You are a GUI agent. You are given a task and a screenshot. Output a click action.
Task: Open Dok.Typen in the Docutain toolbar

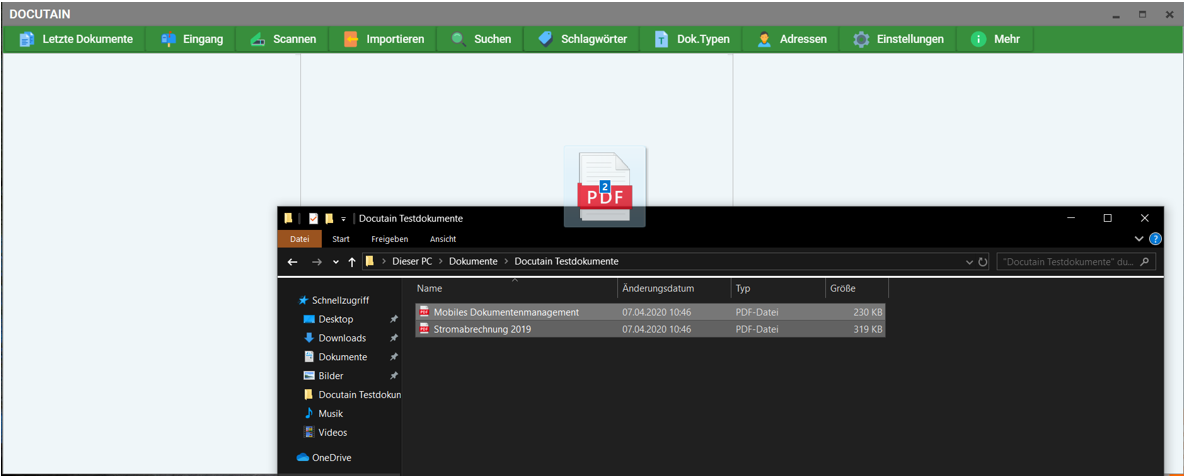pyautogui.click(x=692, y=39)
